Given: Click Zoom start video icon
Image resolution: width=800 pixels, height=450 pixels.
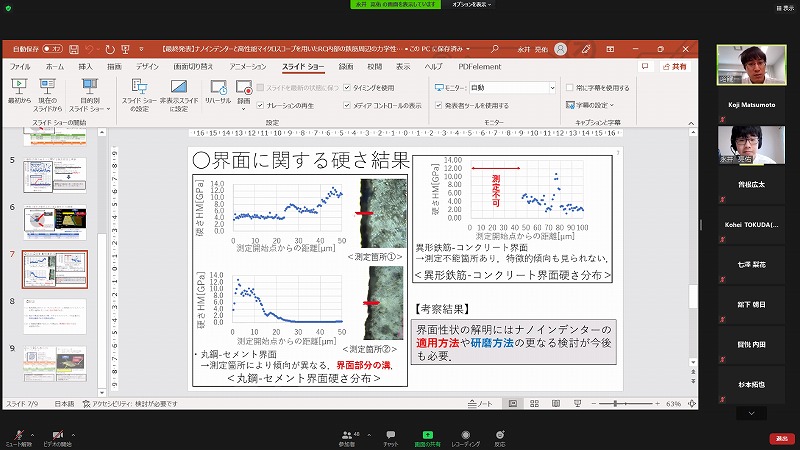Looking at the screenshot, I should (x=58, y=435).
